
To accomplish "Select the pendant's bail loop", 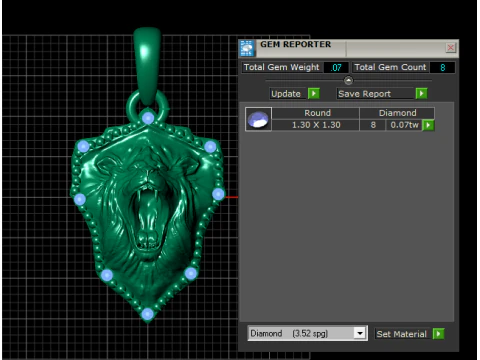I will (x=147, y=65).
